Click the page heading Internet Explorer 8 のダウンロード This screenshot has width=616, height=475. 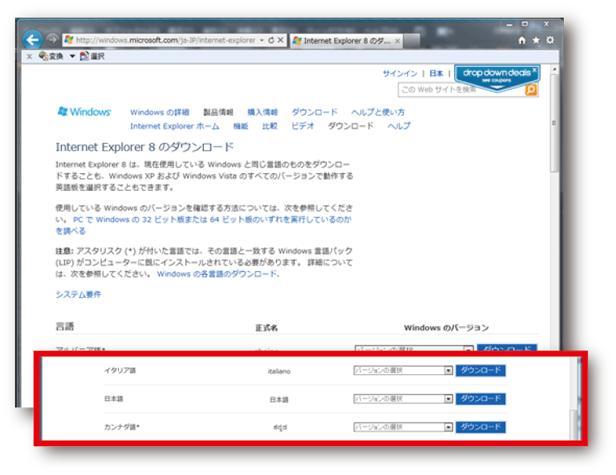tap(145, 147)
